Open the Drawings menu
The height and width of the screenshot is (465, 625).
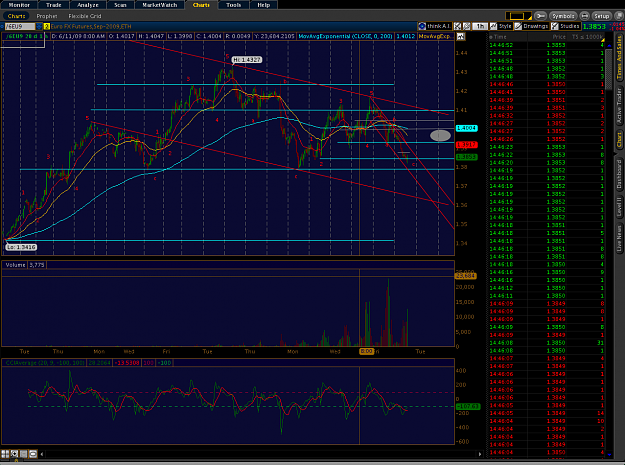tap(531, 26)
